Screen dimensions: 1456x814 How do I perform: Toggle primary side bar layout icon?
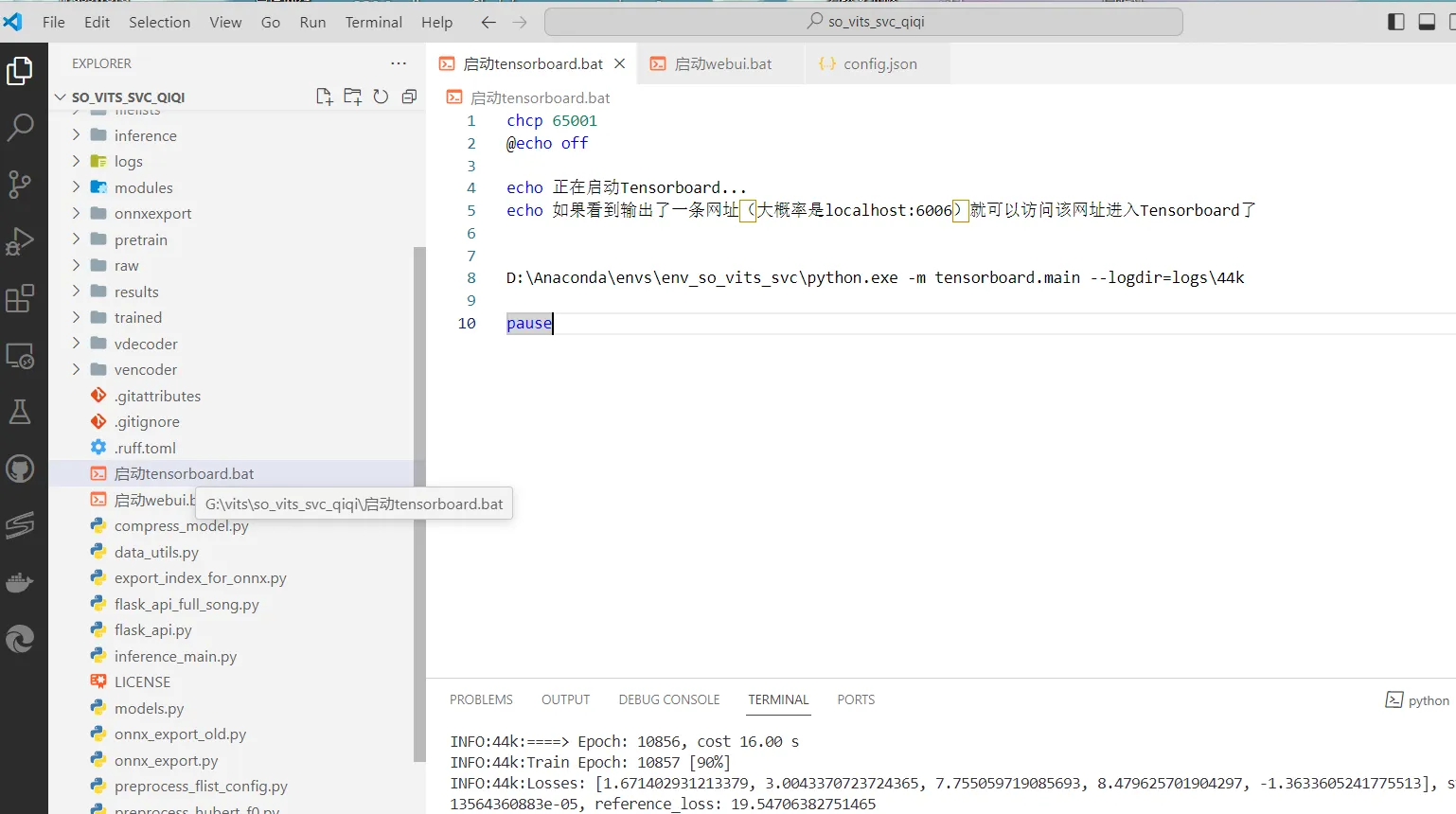[x=1396, y=22]
